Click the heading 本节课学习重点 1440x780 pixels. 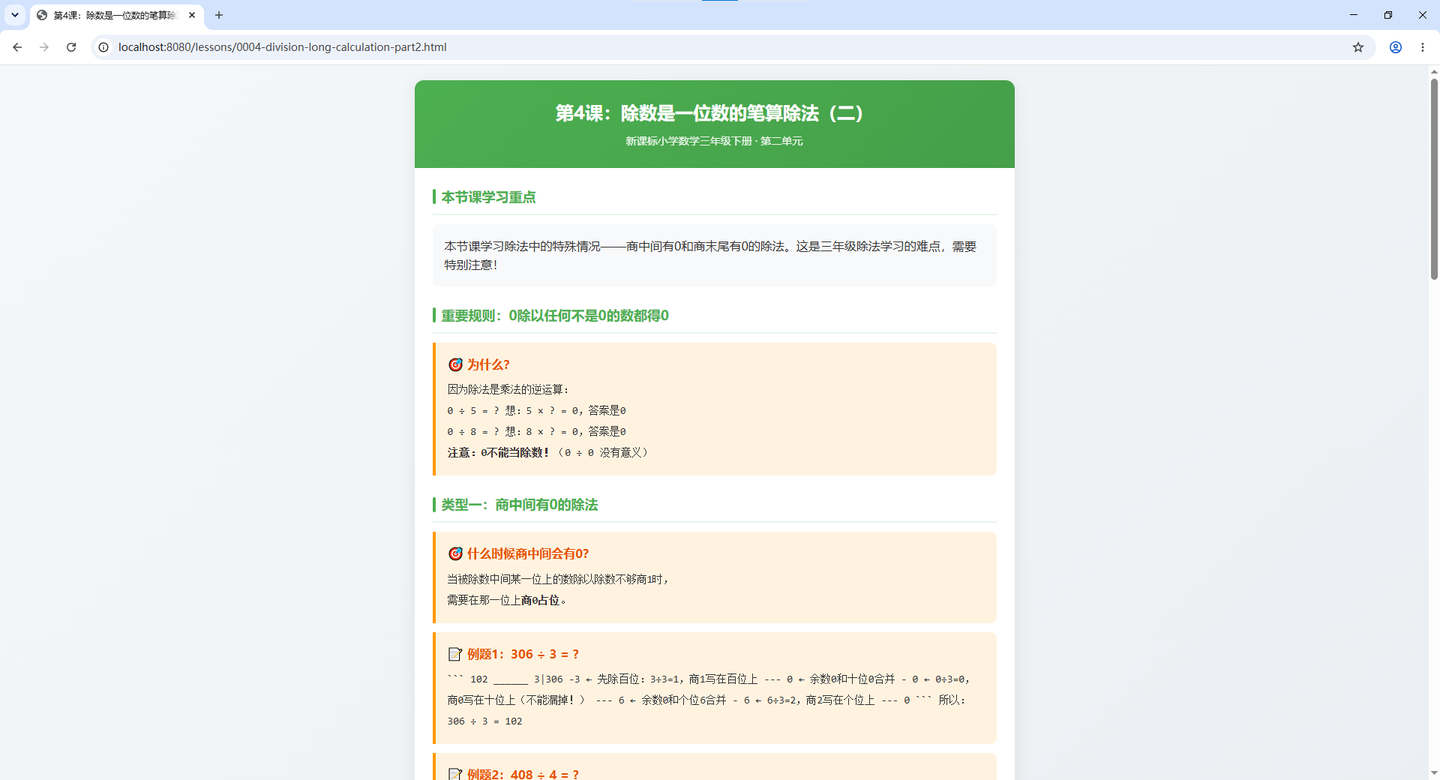489,197
